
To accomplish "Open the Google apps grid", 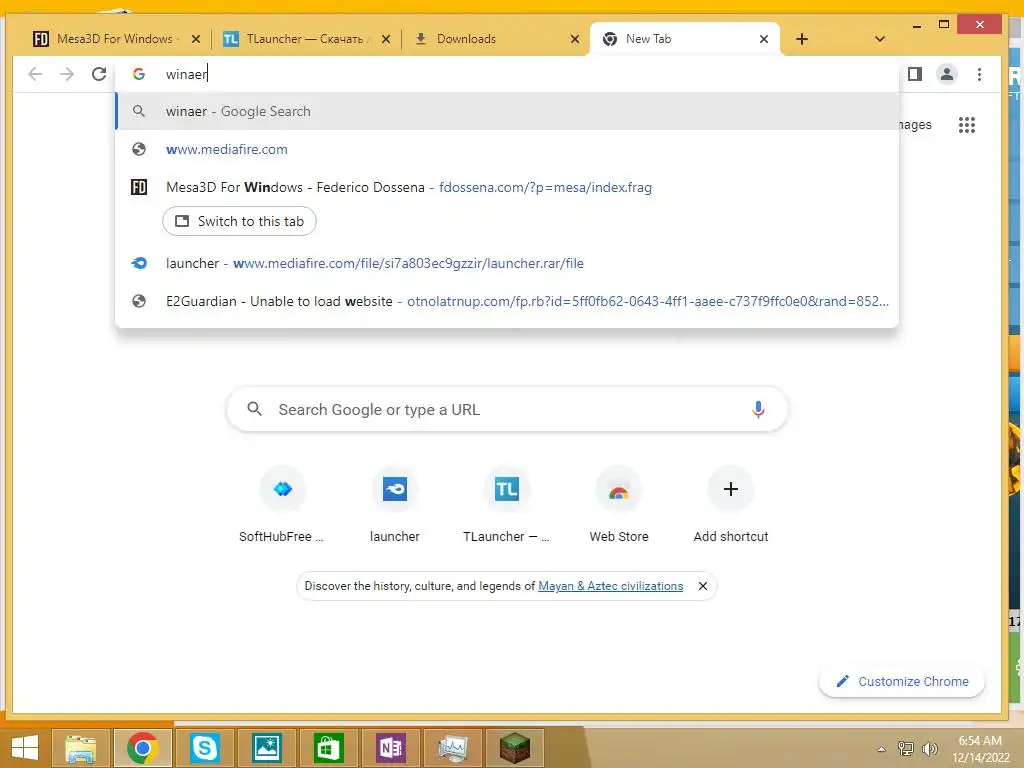I will (x=967, y=125).
